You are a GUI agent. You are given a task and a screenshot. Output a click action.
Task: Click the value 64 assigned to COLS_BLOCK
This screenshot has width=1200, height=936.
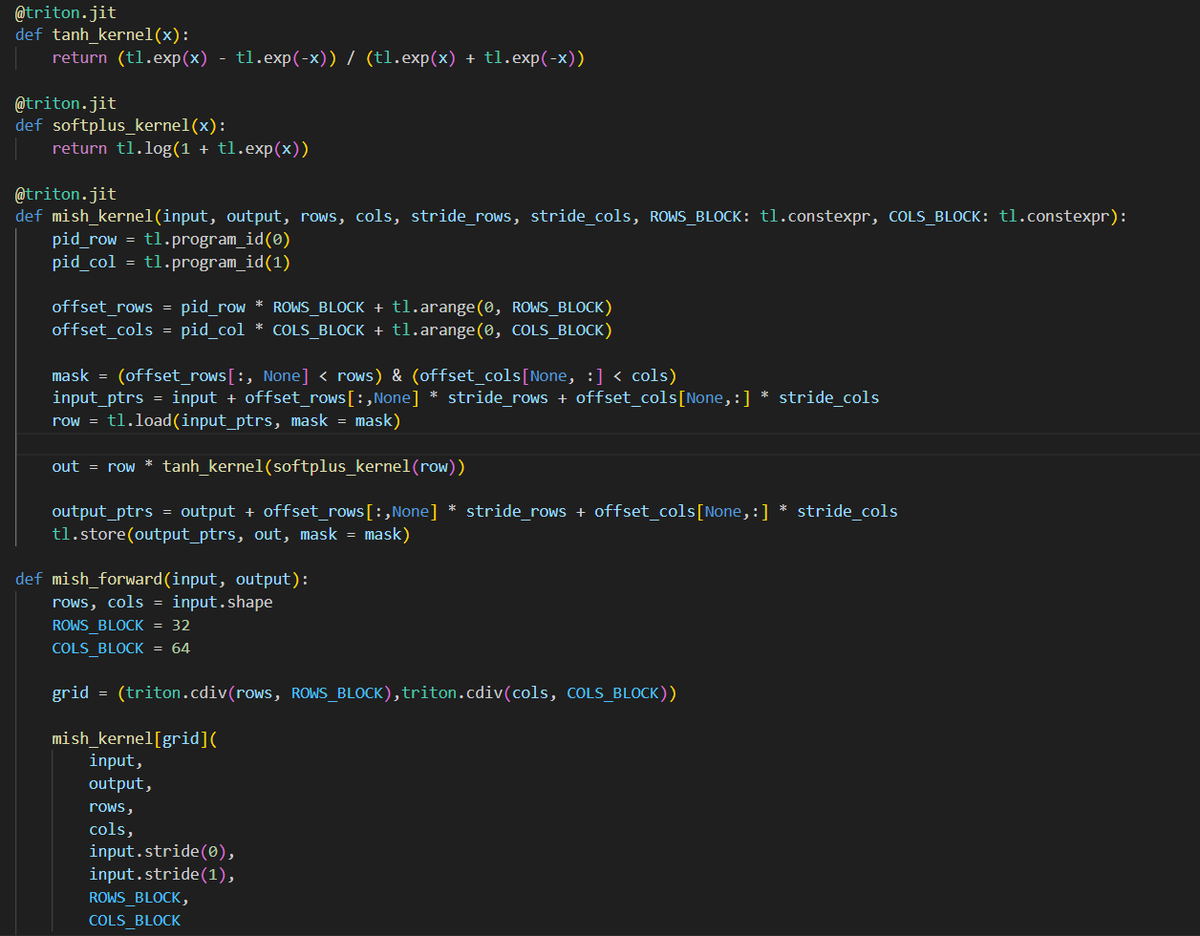tap(180, 649)
